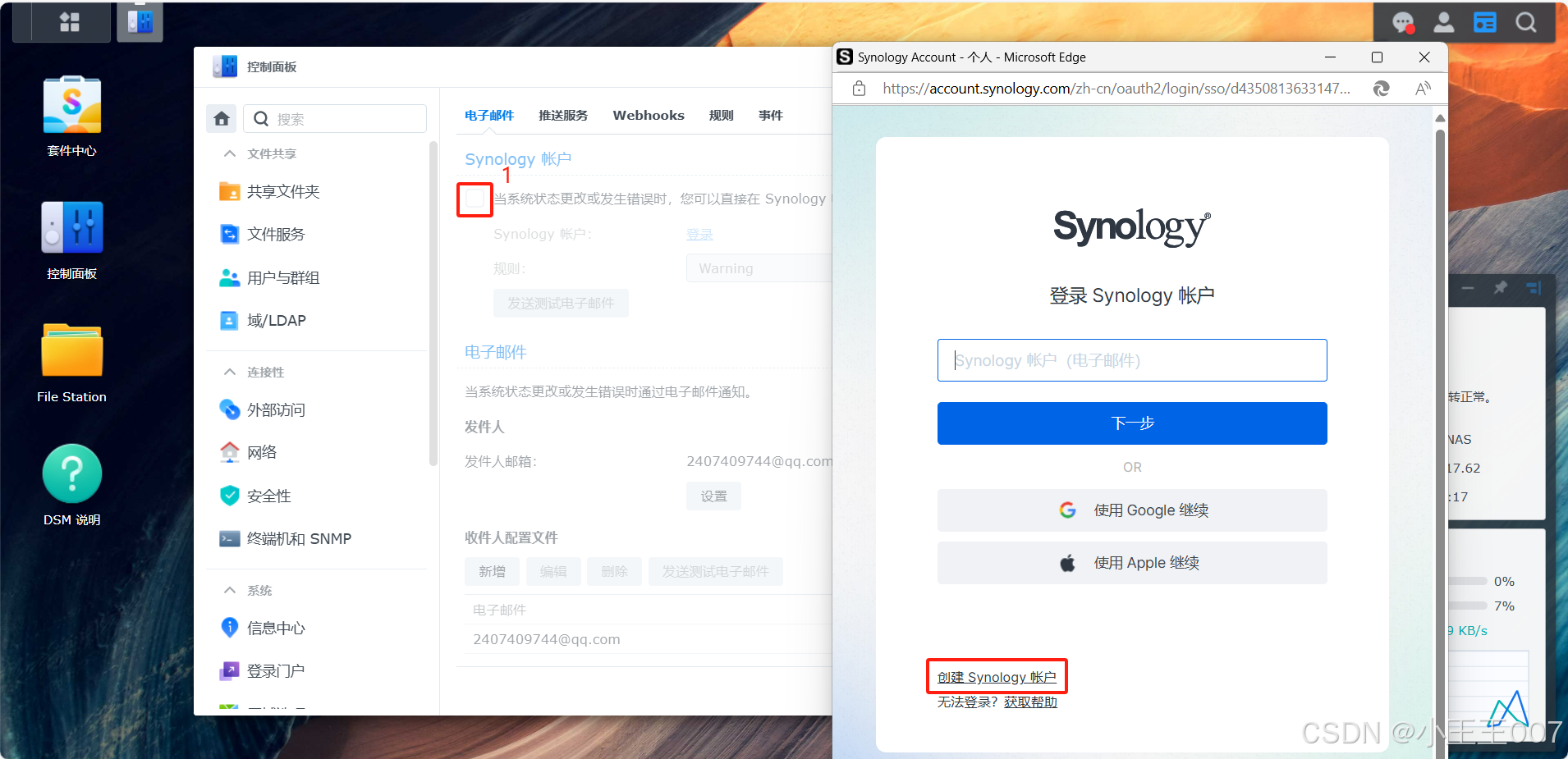The image size is (1568, 759).
Task: Click the 登录 link for Synology account
Action: tap(699, 234)
